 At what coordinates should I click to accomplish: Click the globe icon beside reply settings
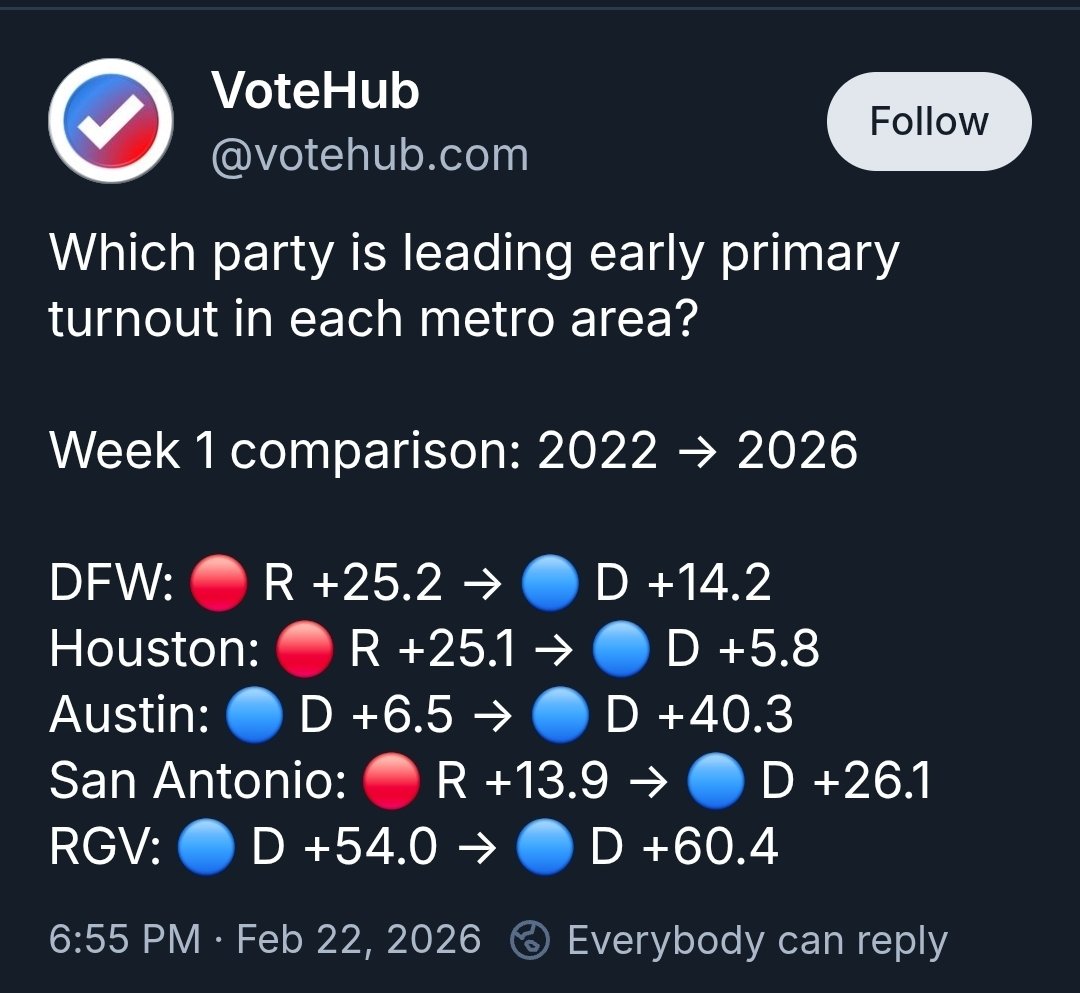(530, 940)
